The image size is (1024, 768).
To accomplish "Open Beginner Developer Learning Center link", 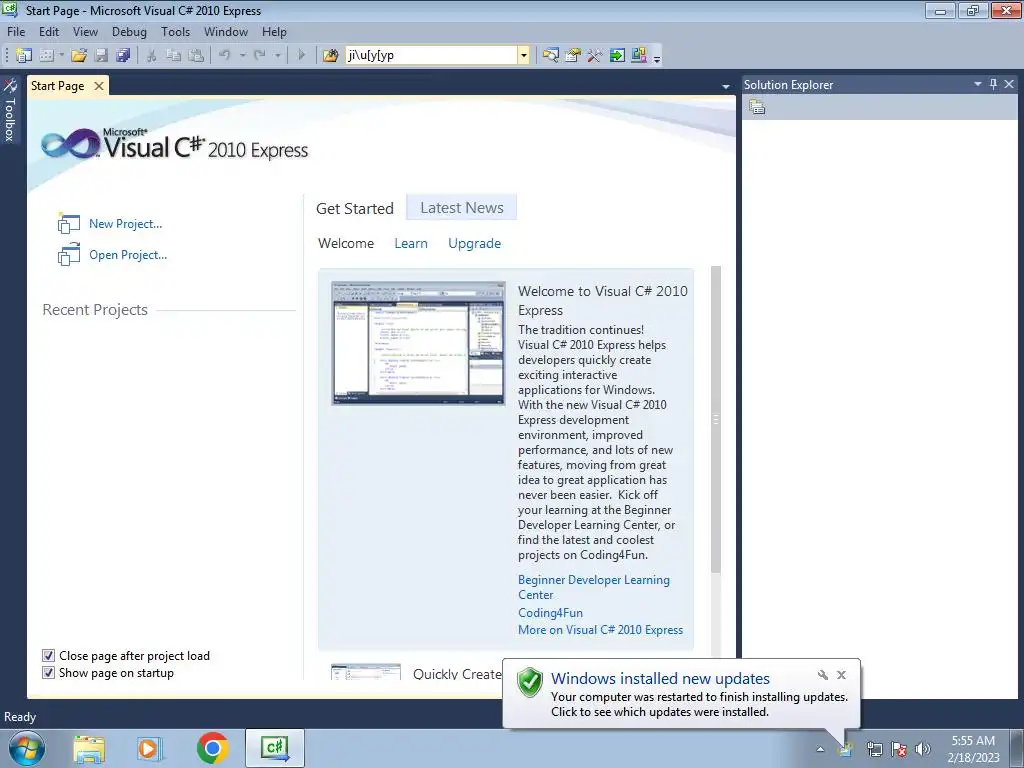I will 594,587.
